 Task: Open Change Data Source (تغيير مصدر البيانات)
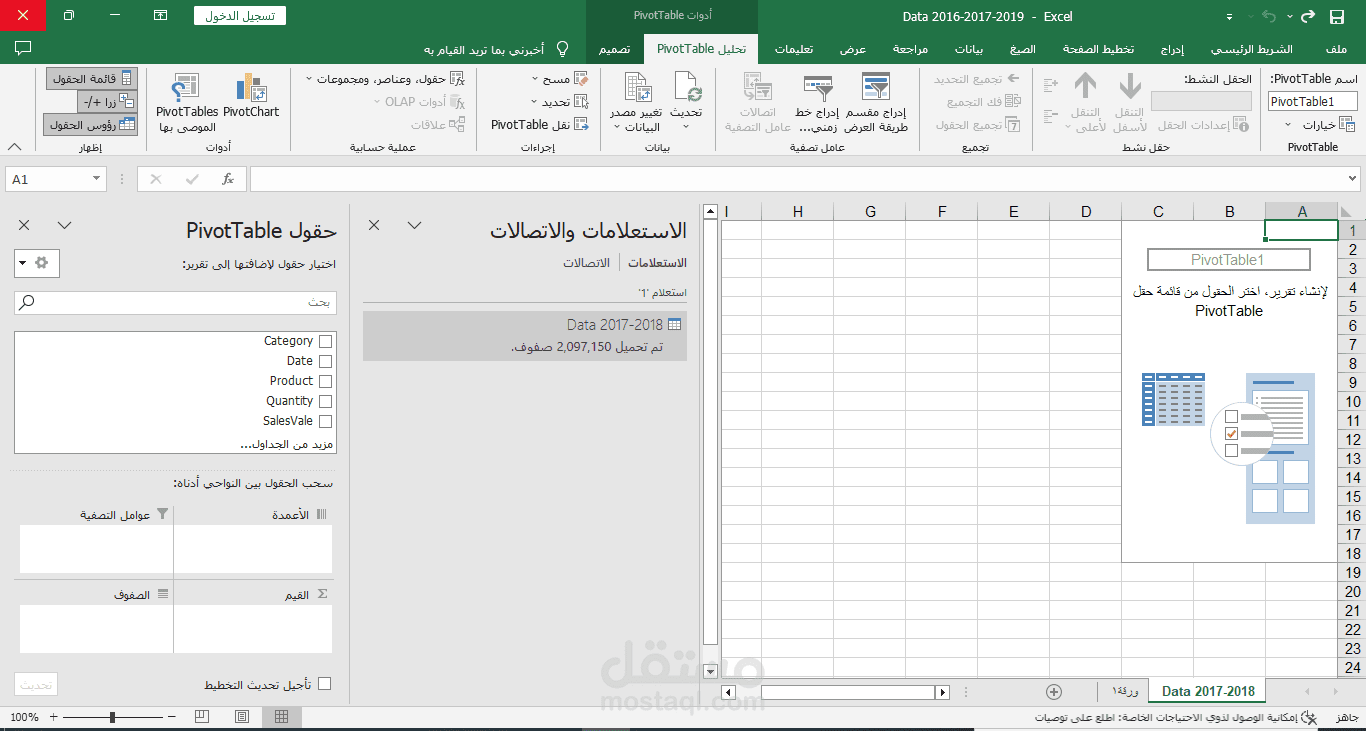(636, 103)
